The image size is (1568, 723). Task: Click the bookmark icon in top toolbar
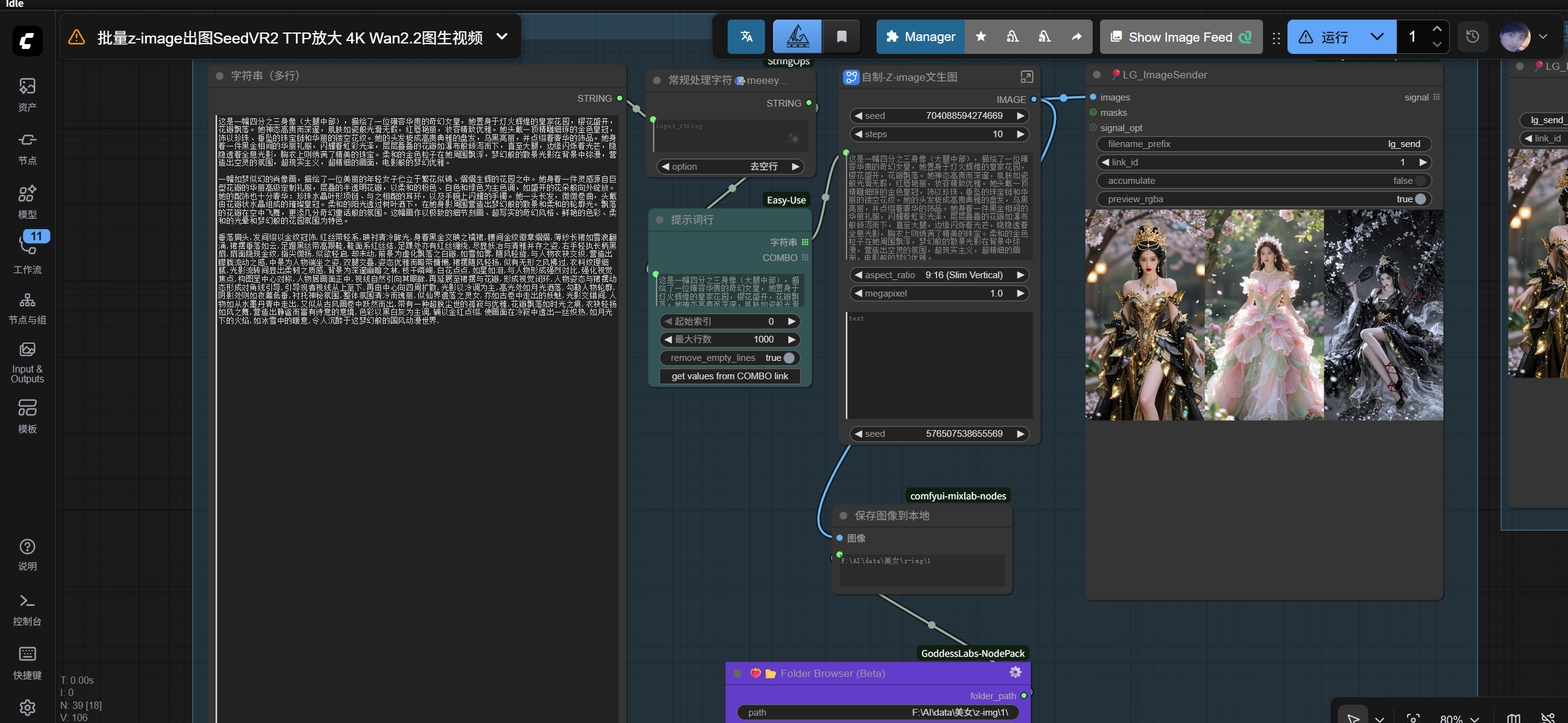[842, 37]
